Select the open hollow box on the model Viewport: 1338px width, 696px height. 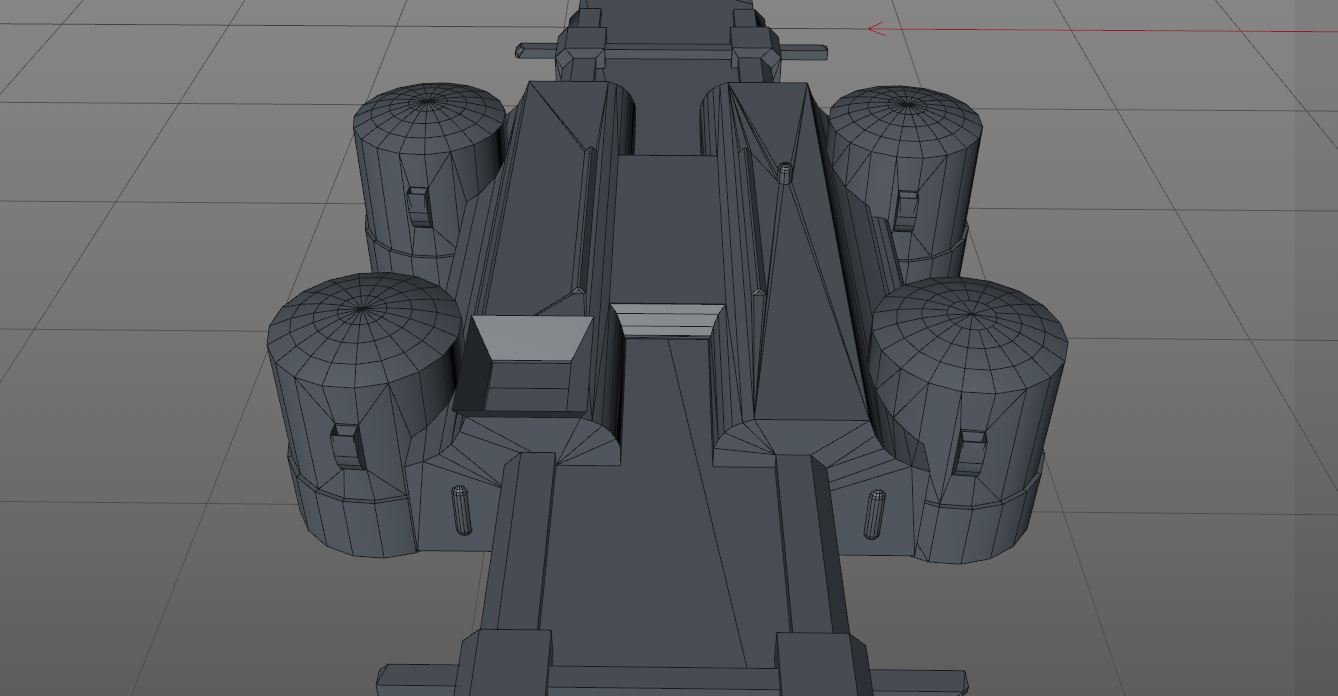pyautogui.click(x=522, y=365)
